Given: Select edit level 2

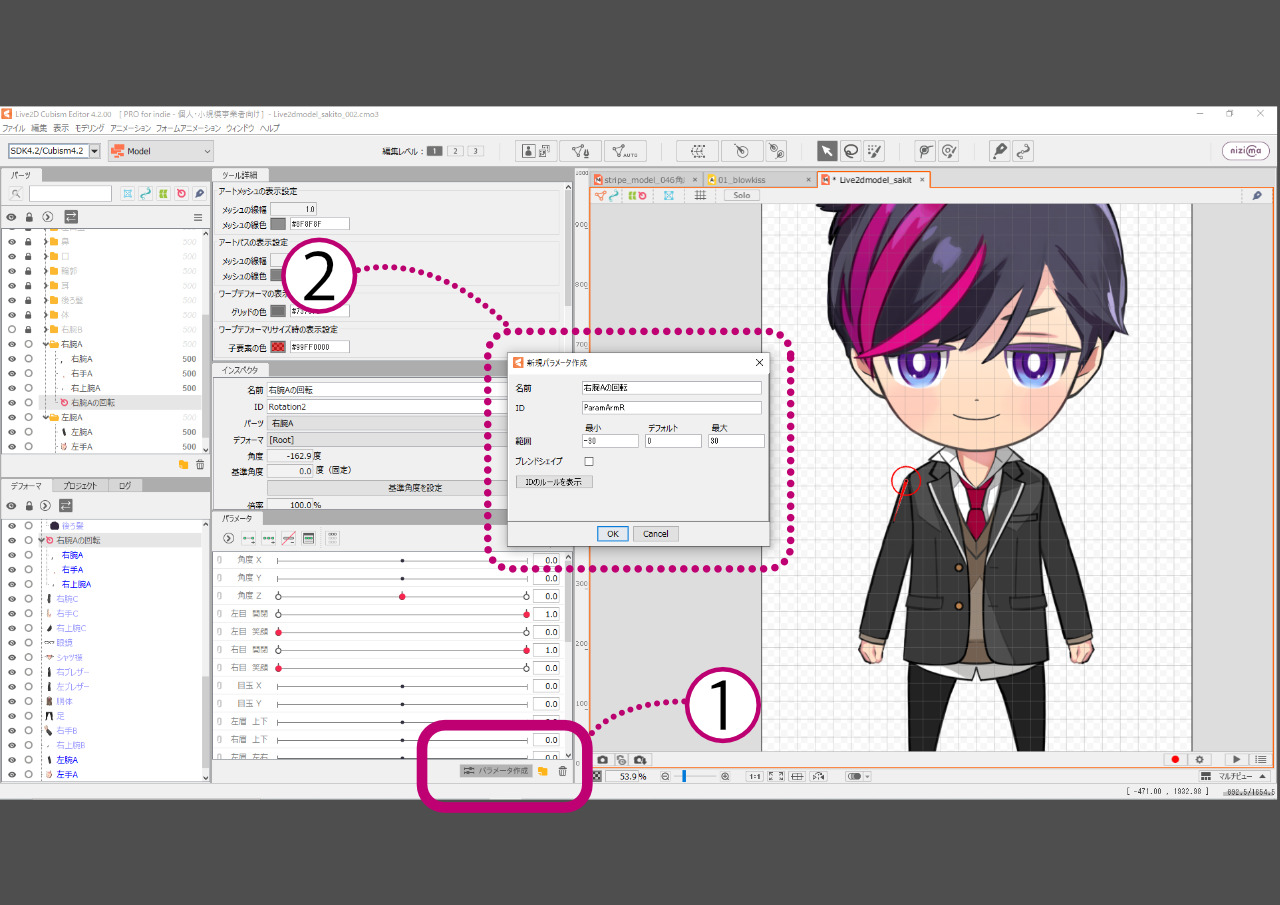Looking at the screenshot, I should point(455,151).
